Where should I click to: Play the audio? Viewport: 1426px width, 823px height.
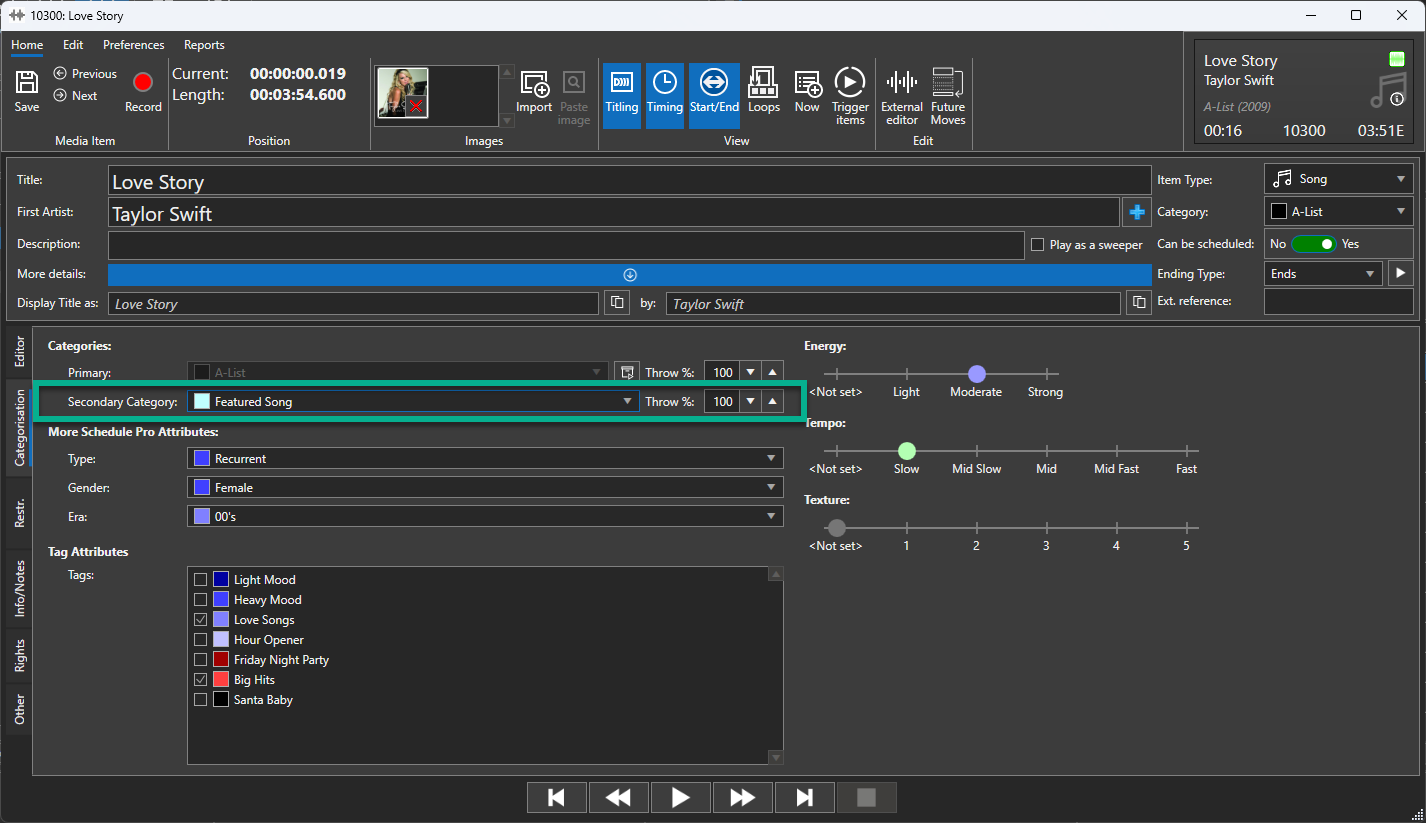(681, 797)
